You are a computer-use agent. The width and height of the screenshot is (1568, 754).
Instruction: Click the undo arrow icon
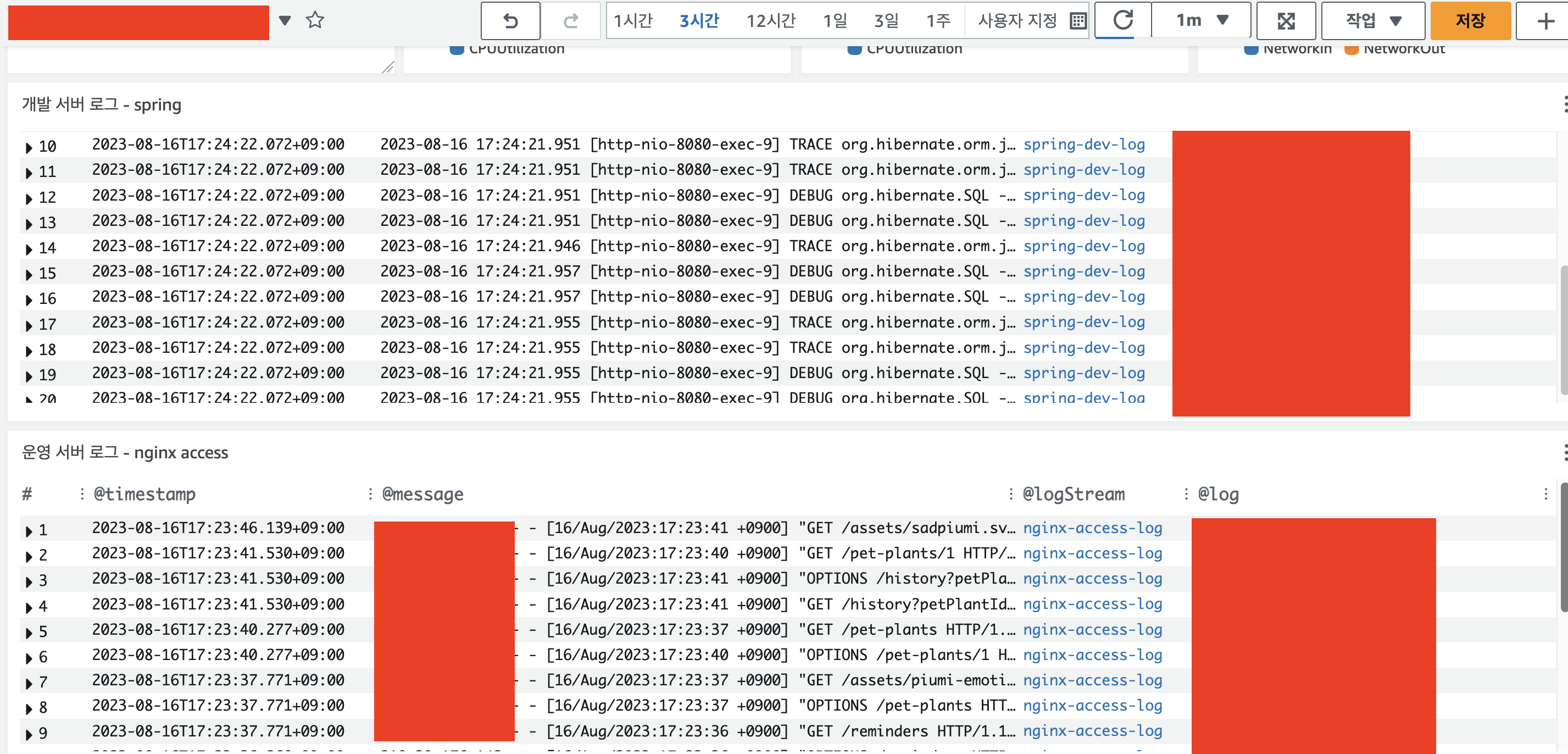(510, 21)
